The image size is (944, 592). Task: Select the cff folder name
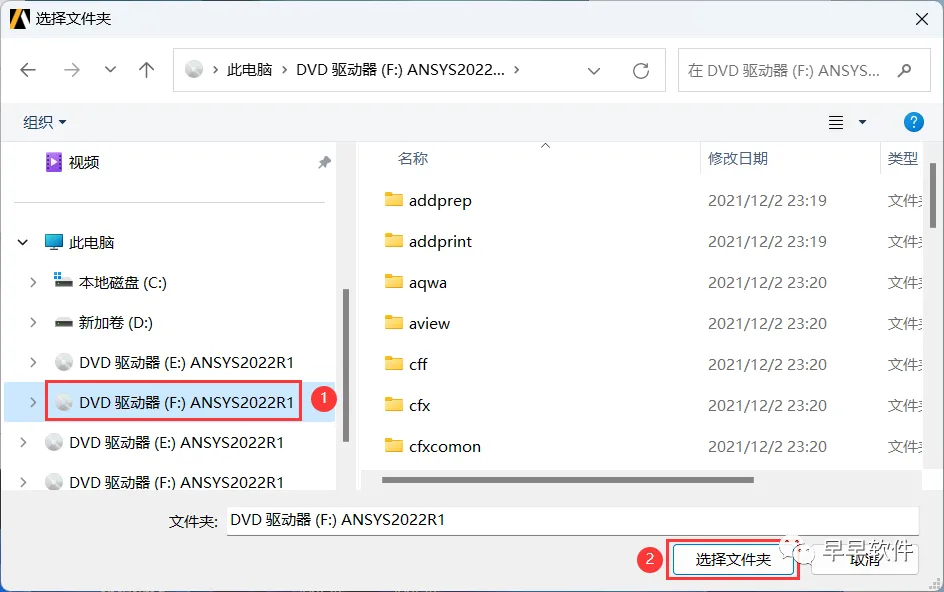click(x=418, y=364)
